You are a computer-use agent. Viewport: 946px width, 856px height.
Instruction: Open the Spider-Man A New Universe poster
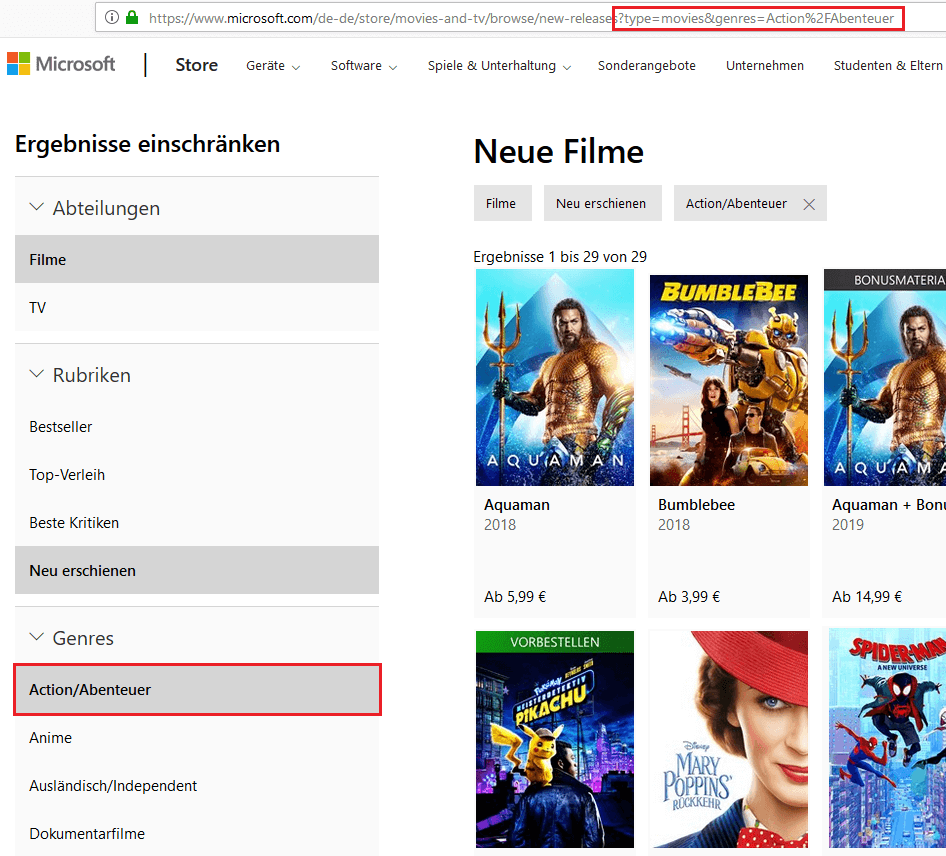pyautogui.click(x=887, y=738)
